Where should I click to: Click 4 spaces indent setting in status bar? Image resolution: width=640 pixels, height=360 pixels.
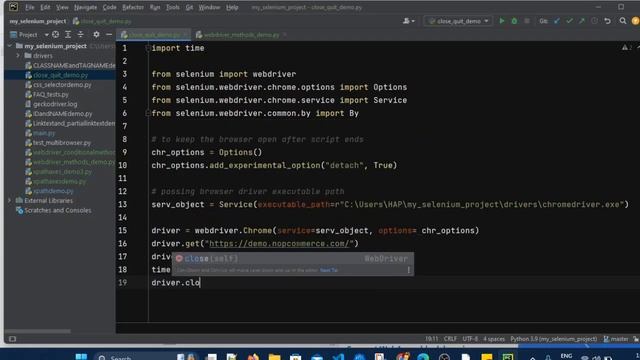click(494, 339)
